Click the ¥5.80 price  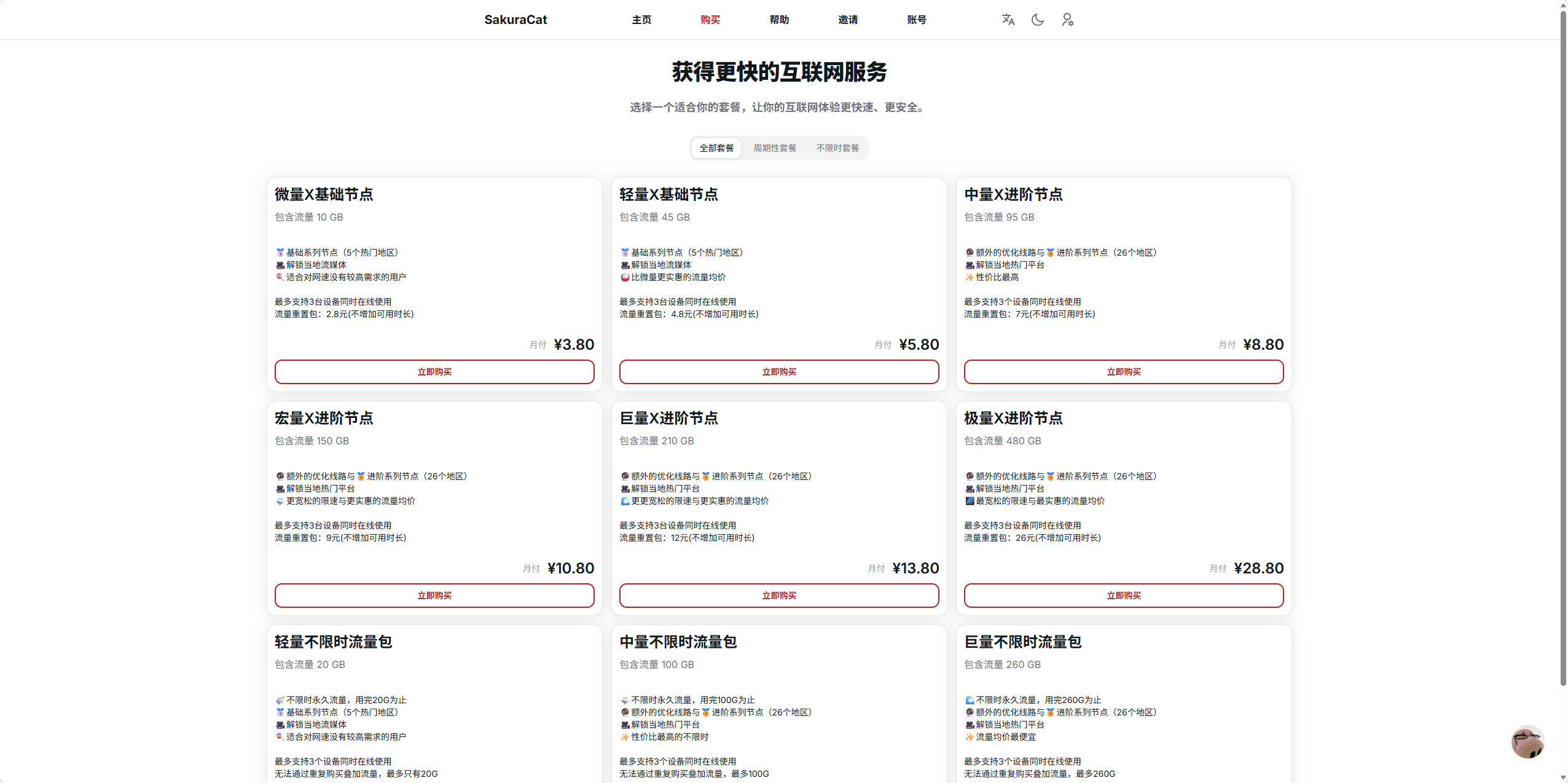pyautogui.click(x=919, y=345)
